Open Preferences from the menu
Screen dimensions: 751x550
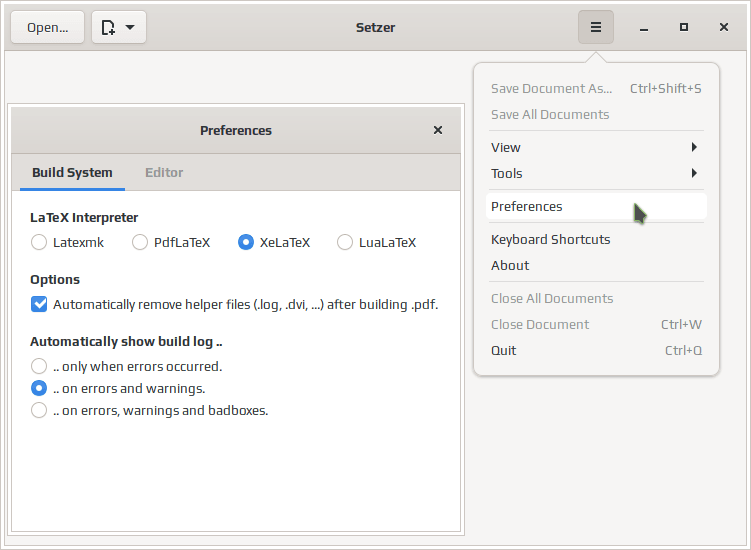point(596,206)
